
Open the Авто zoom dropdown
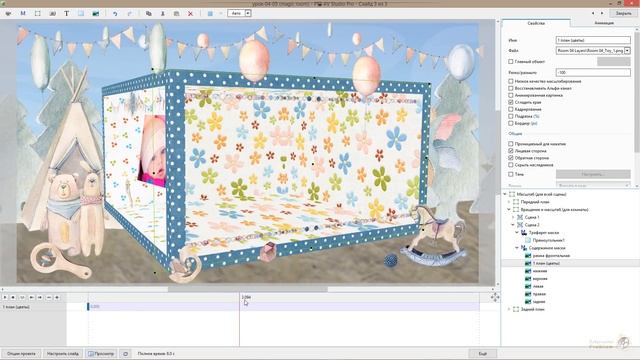248,13
